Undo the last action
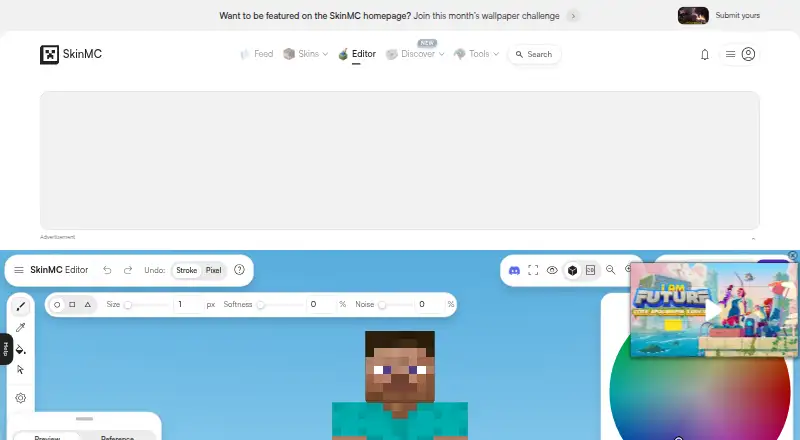The image size is (800, 440). click(x=107, y=270)
